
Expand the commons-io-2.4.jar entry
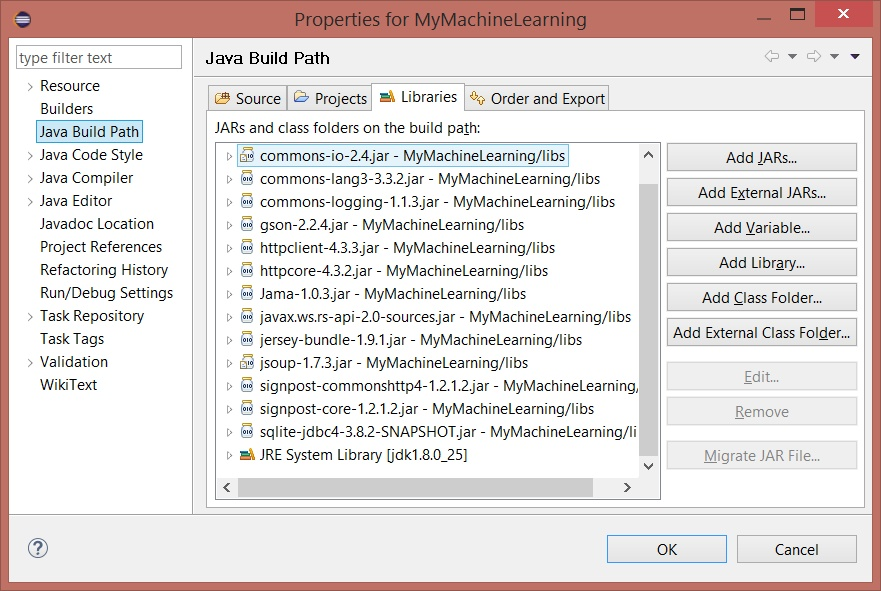(229, 156)
